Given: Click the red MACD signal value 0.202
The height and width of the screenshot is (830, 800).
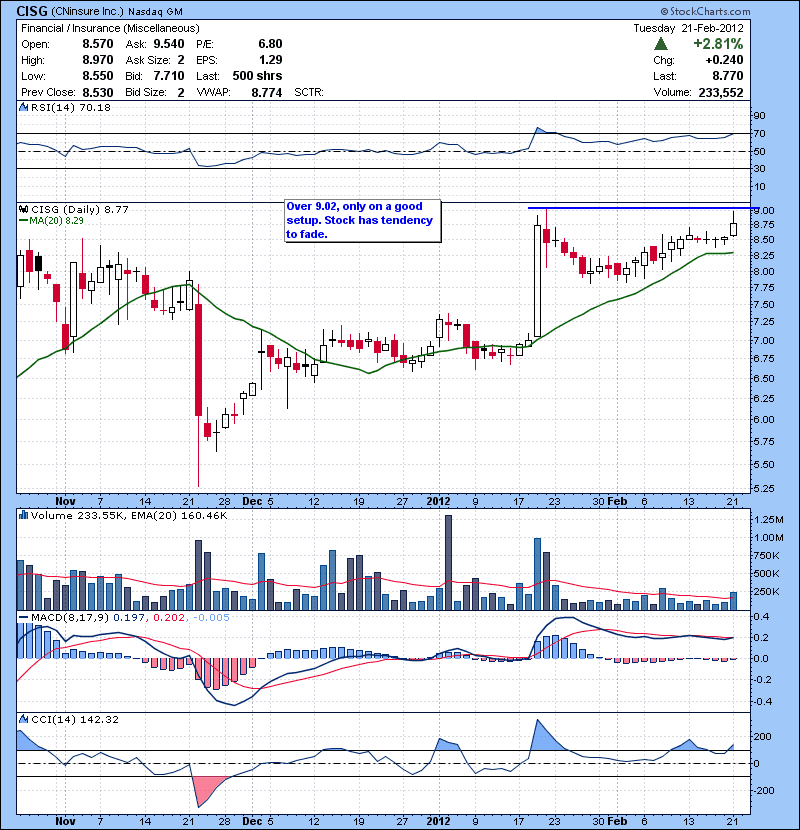Looking at the screenshot, I should pyautogui.click(x=169, y=618).
